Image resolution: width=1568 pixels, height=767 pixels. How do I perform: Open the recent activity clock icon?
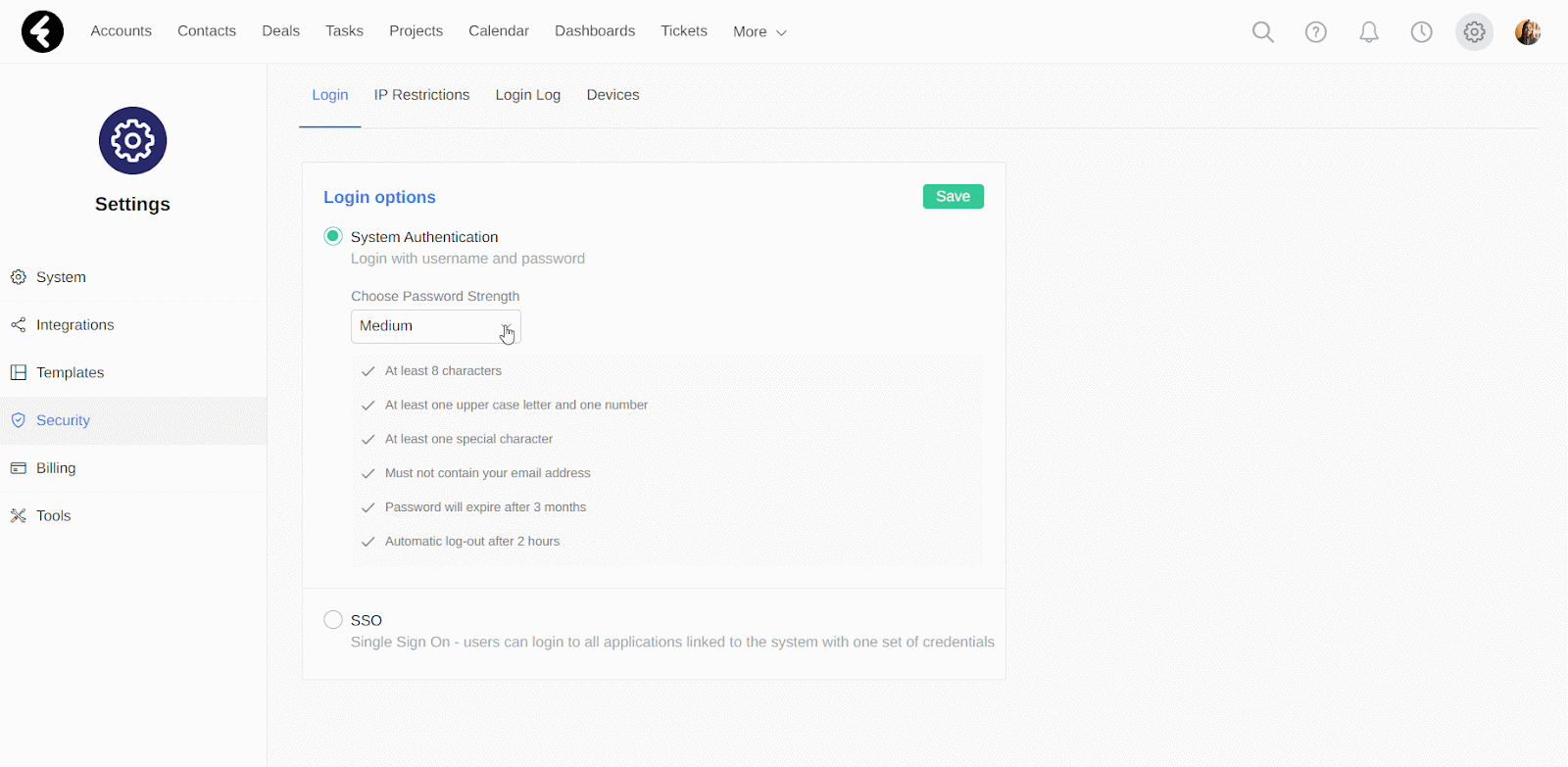tap(1421, 32)
